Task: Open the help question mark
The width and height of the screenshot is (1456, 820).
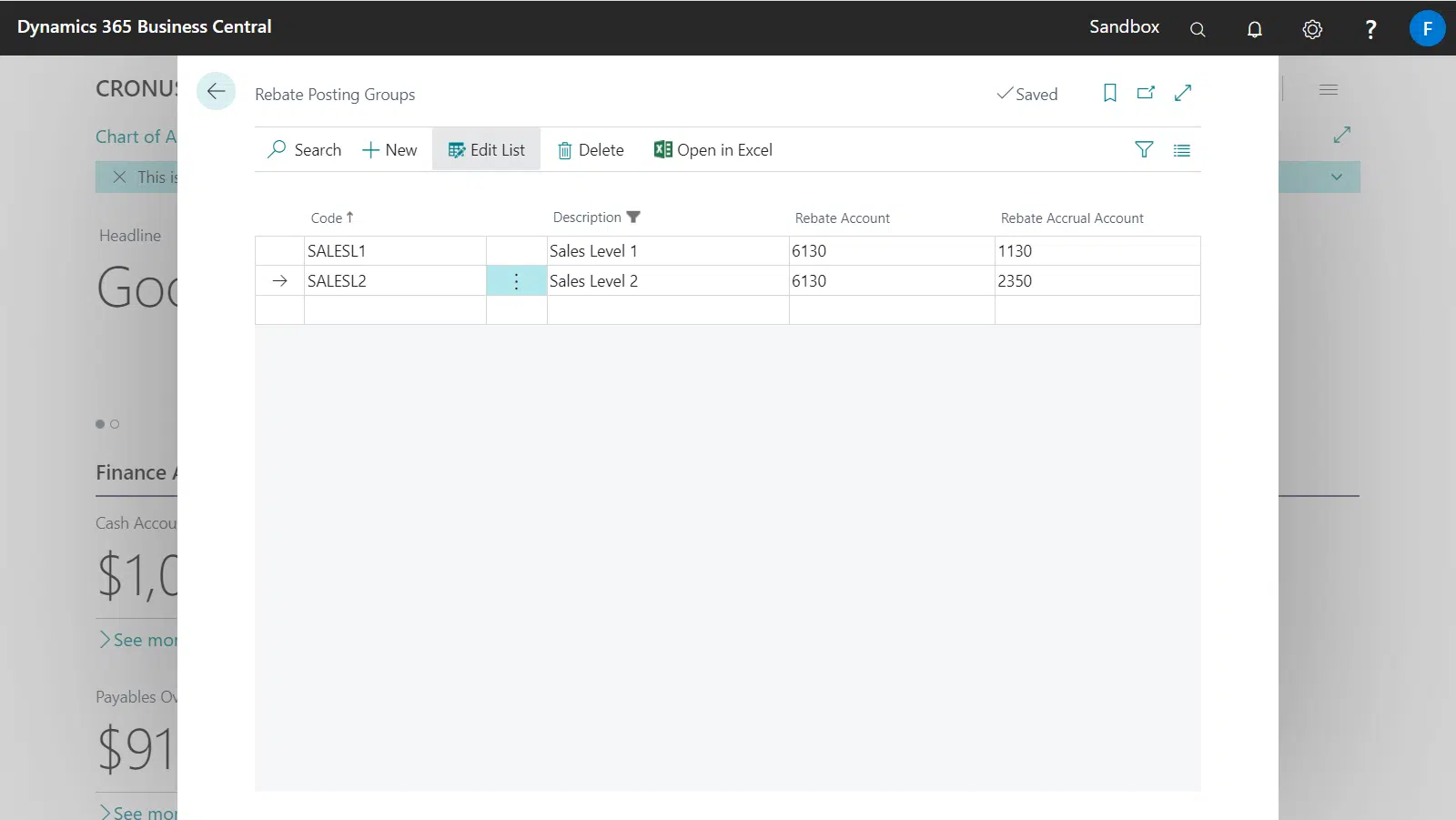Action: (x=1370, y=29)
